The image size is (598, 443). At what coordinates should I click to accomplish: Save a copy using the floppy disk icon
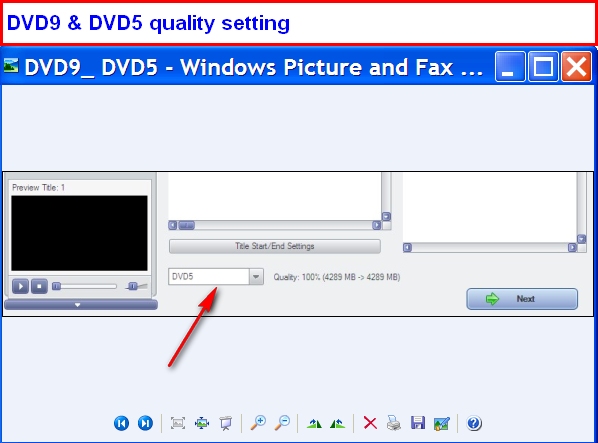click(418, 423)
